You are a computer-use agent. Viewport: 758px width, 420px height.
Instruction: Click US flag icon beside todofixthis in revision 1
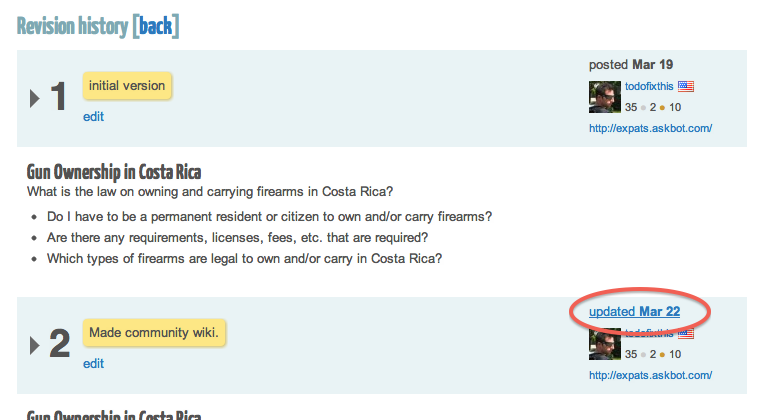685,87
